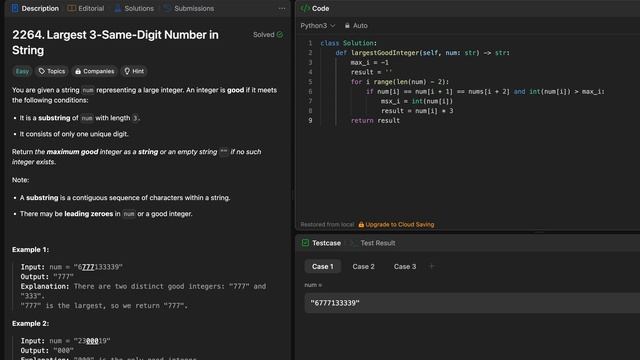Click the cloud saving lock icon

[361, 224]
